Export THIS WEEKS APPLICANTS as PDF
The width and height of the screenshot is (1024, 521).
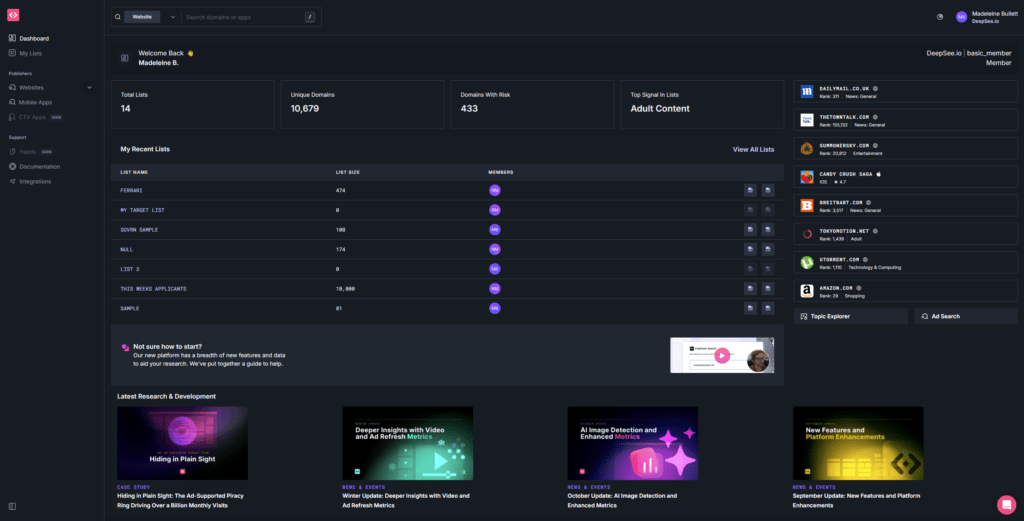coord(750,289)
